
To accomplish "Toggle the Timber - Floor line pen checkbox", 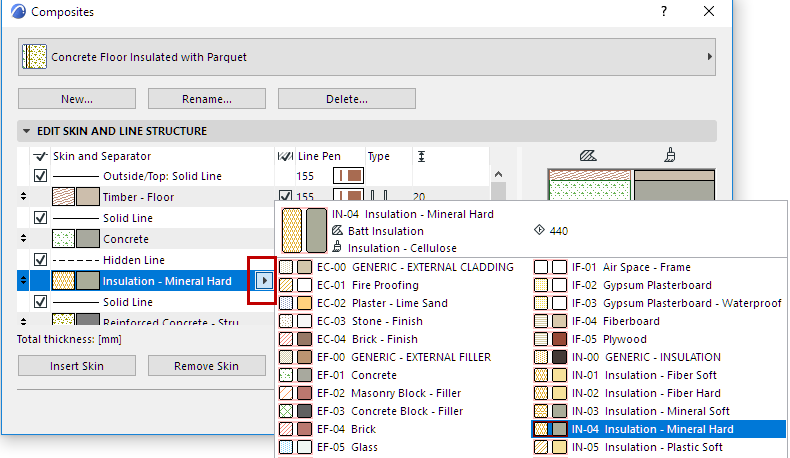I will pos(285,195).
